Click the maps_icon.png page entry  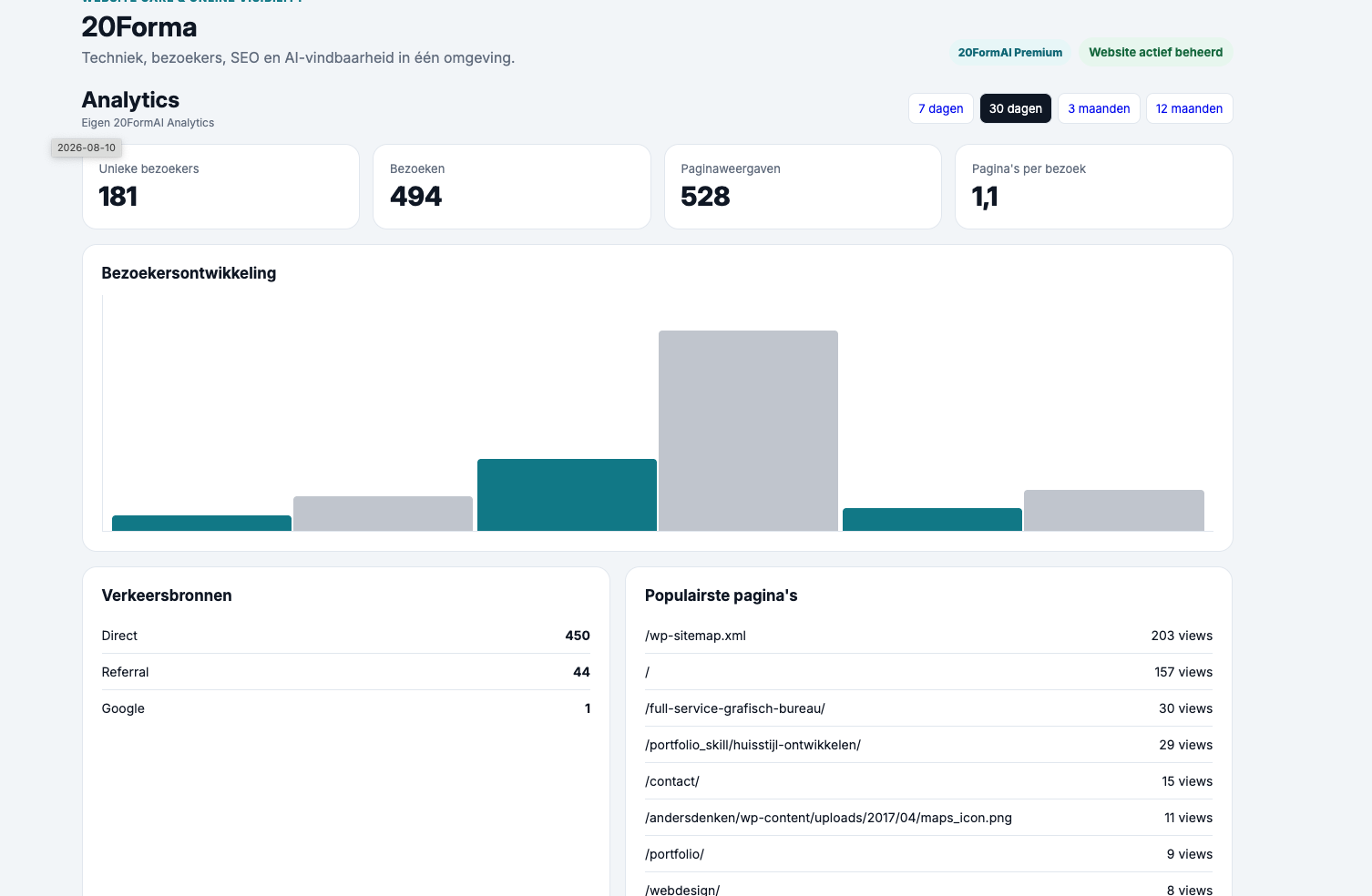(928, 818)
